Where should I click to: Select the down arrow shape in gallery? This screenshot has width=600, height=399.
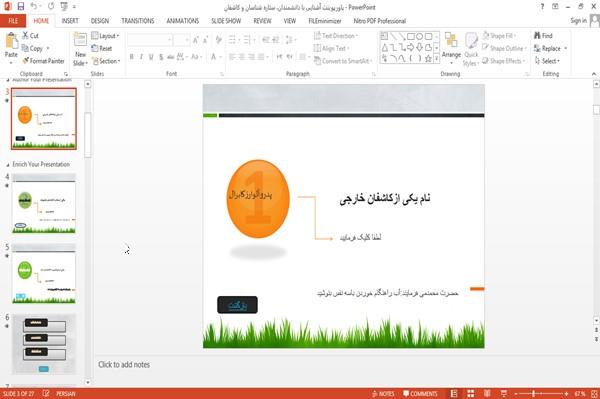(x=420, y=47)
